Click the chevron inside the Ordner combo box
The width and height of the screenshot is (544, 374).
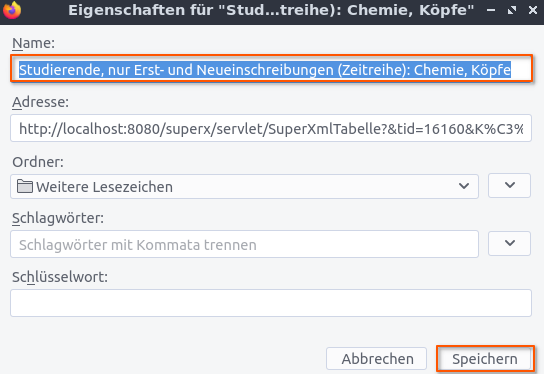[x=464, y=186]
